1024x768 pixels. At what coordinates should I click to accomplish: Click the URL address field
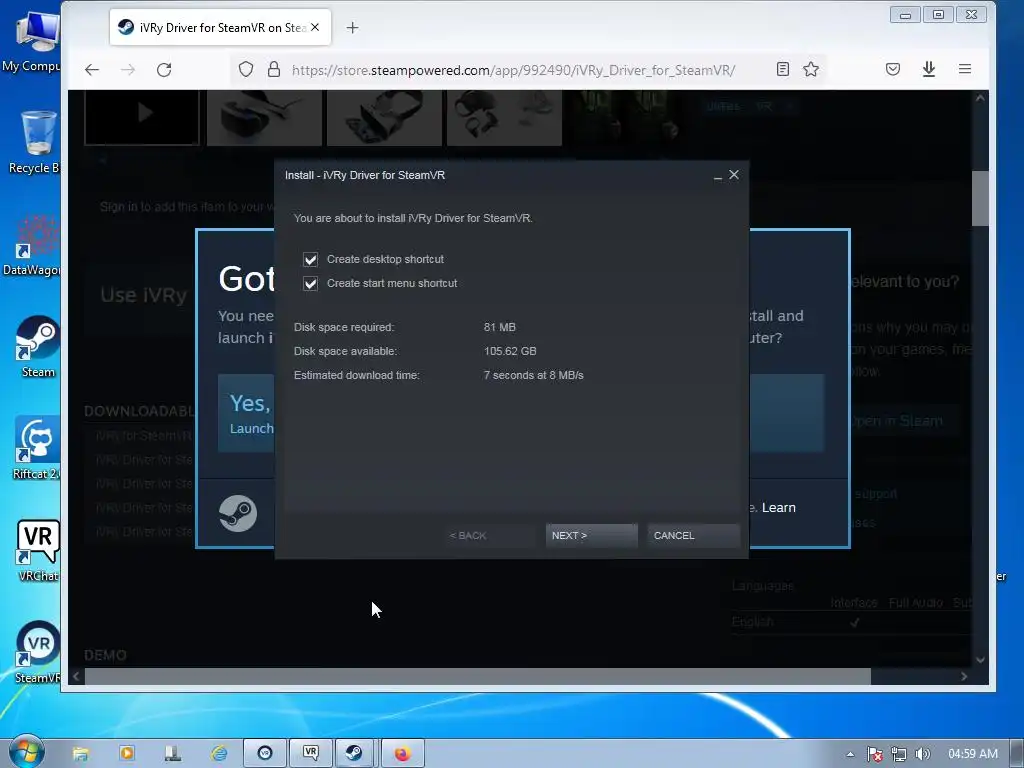[513, 70]
